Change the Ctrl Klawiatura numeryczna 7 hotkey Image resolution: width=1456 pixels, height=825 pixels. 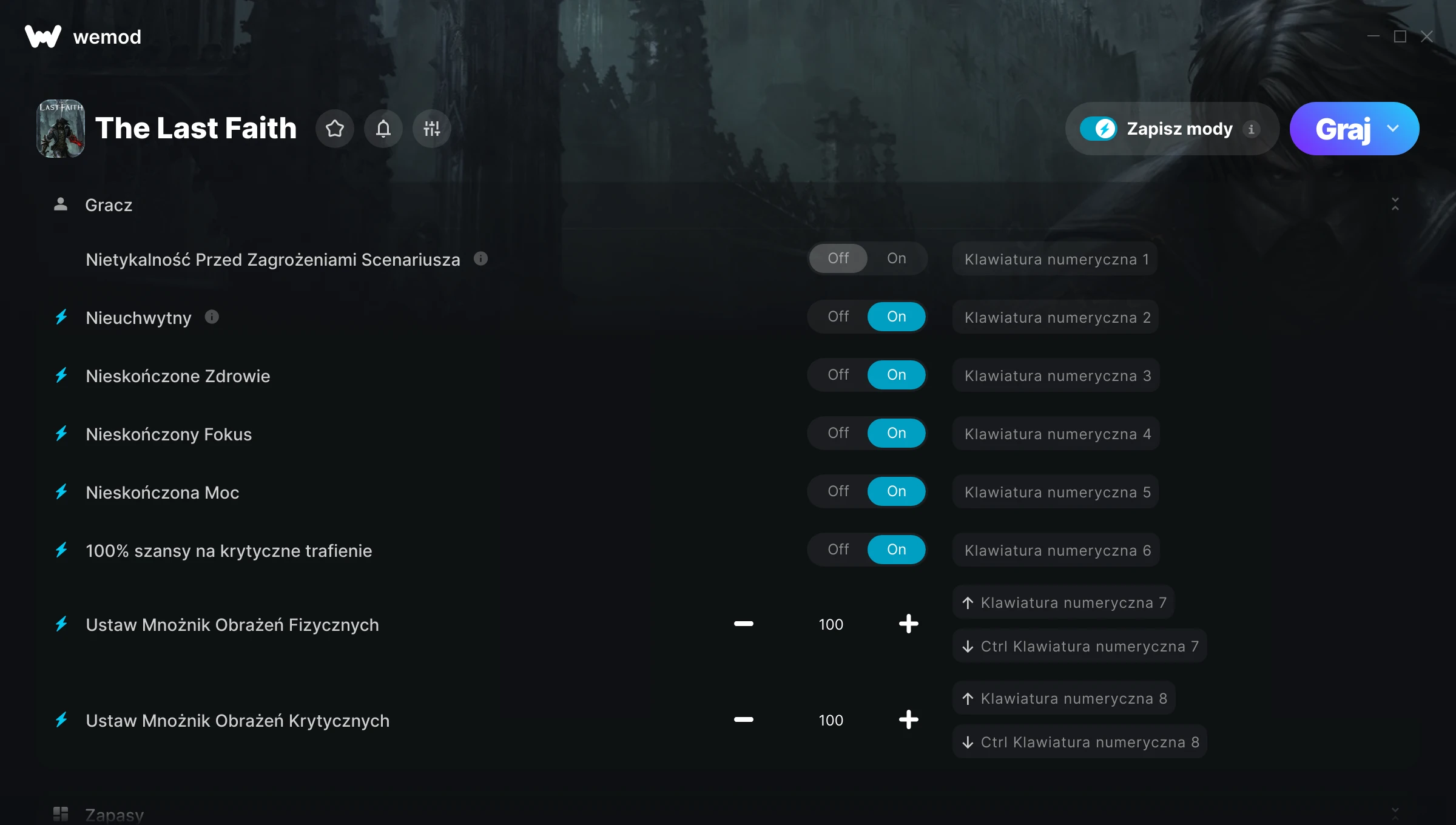[1080, 646]
